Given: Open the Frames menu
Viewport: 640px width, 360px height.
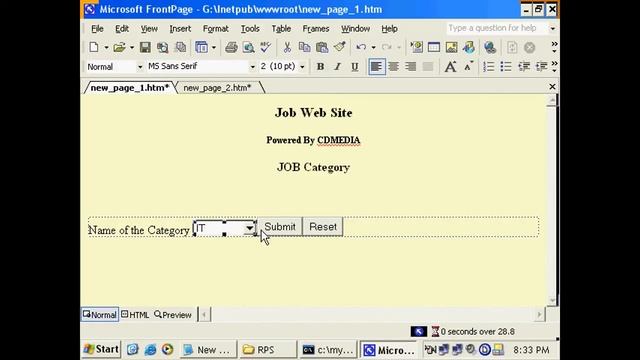Looking at the screenshot, I should [316, 29].
